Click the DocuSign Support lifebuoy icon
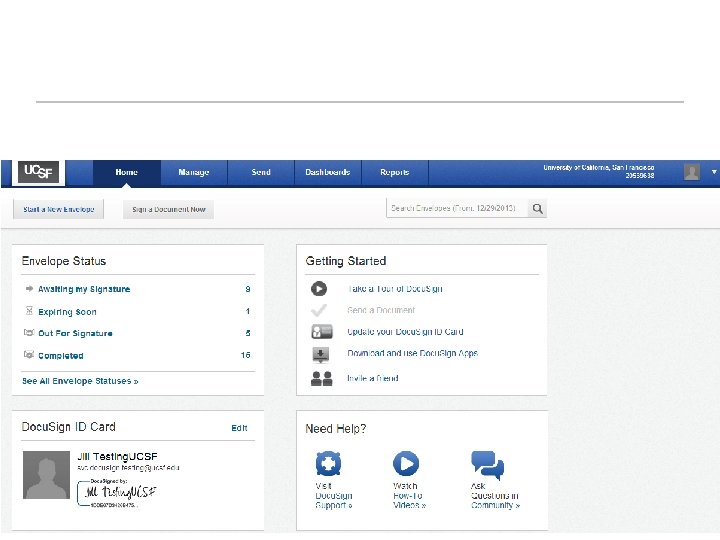 tap(328, 464)
